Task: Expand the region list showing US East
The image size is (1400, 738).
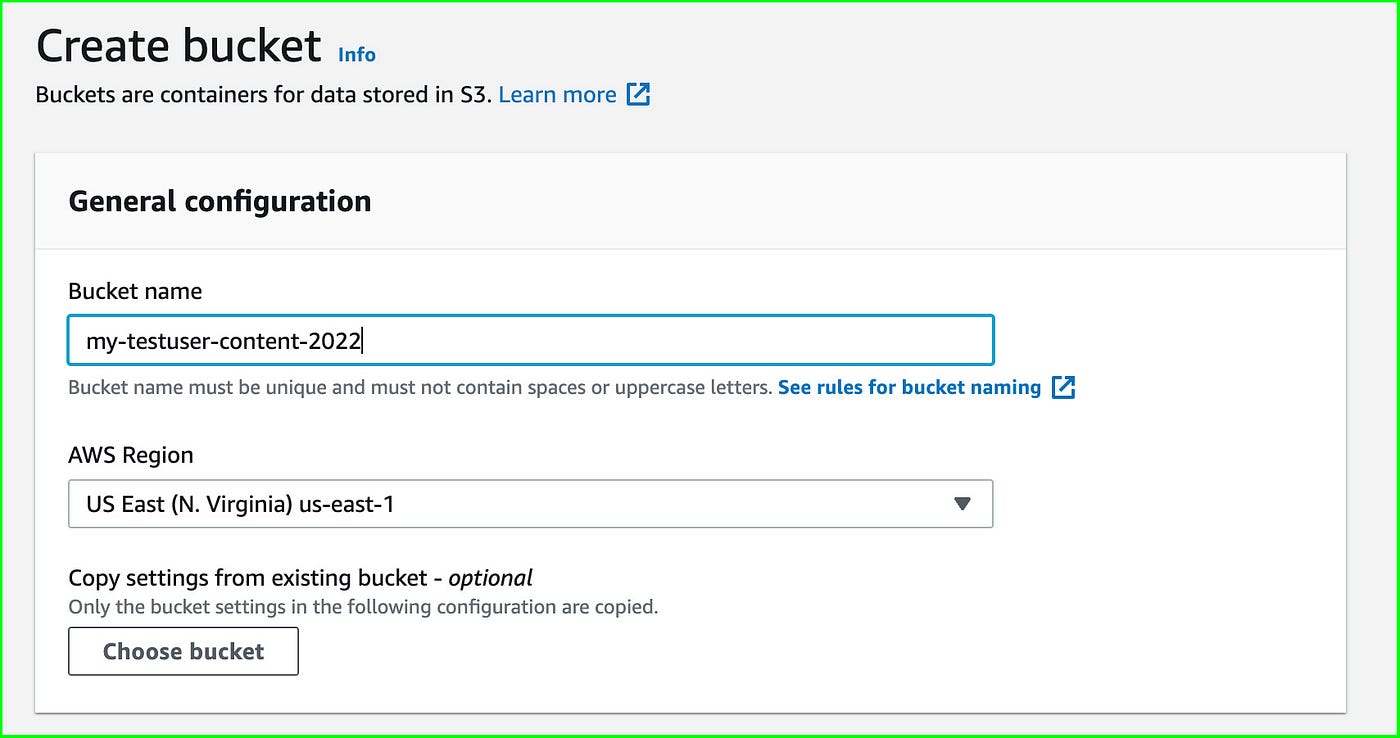Action: (x=530, y=504)
